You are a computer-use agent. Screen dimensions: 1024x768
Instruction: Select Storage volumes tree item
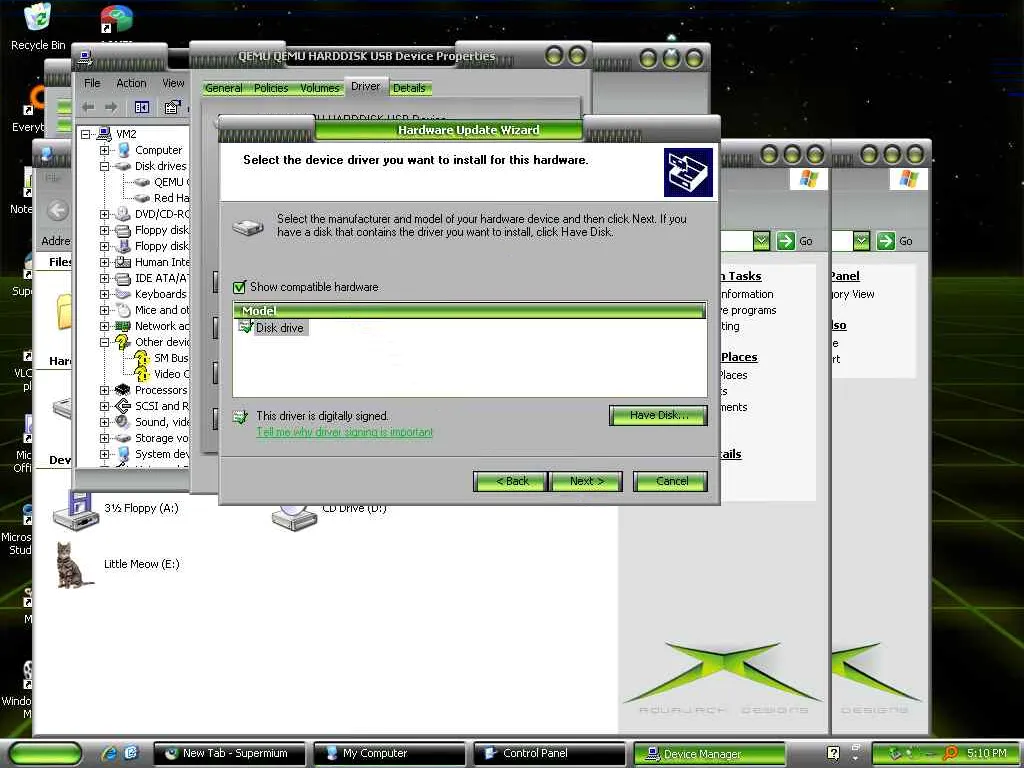point(162,438)
